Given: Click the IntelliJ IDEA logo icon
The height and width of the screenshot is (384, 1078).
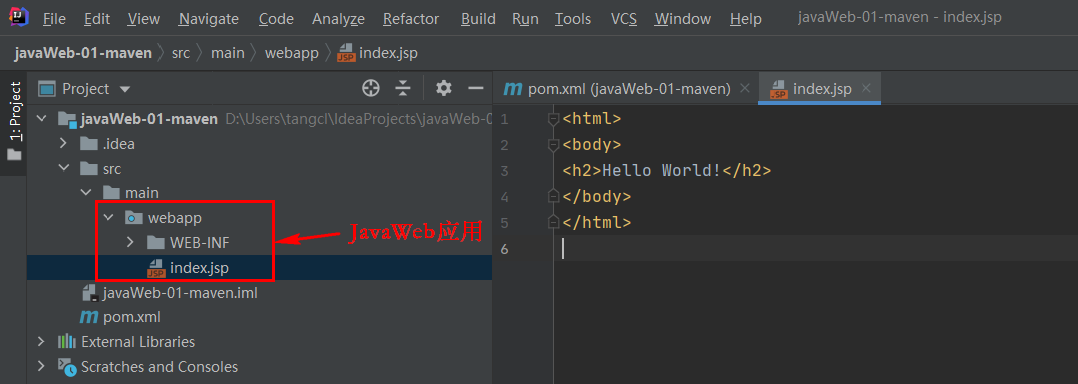Looking at the screenshot, I should coord(19,17).
